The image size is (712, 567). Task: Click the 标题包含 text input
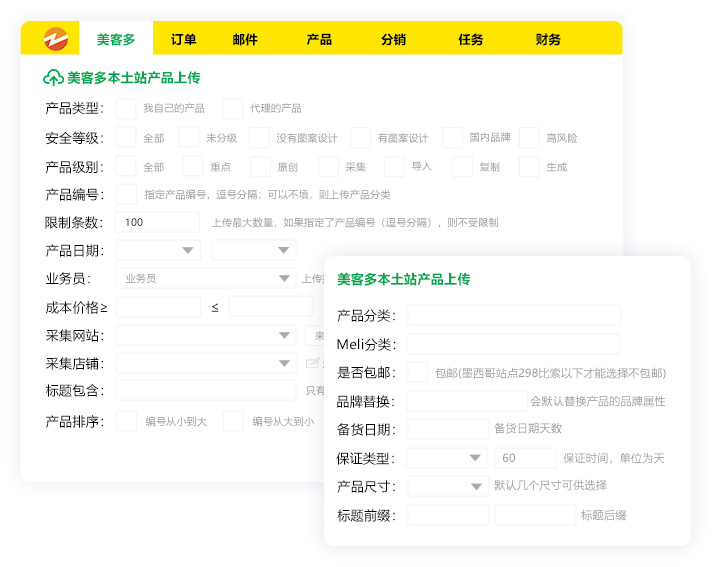206,390
